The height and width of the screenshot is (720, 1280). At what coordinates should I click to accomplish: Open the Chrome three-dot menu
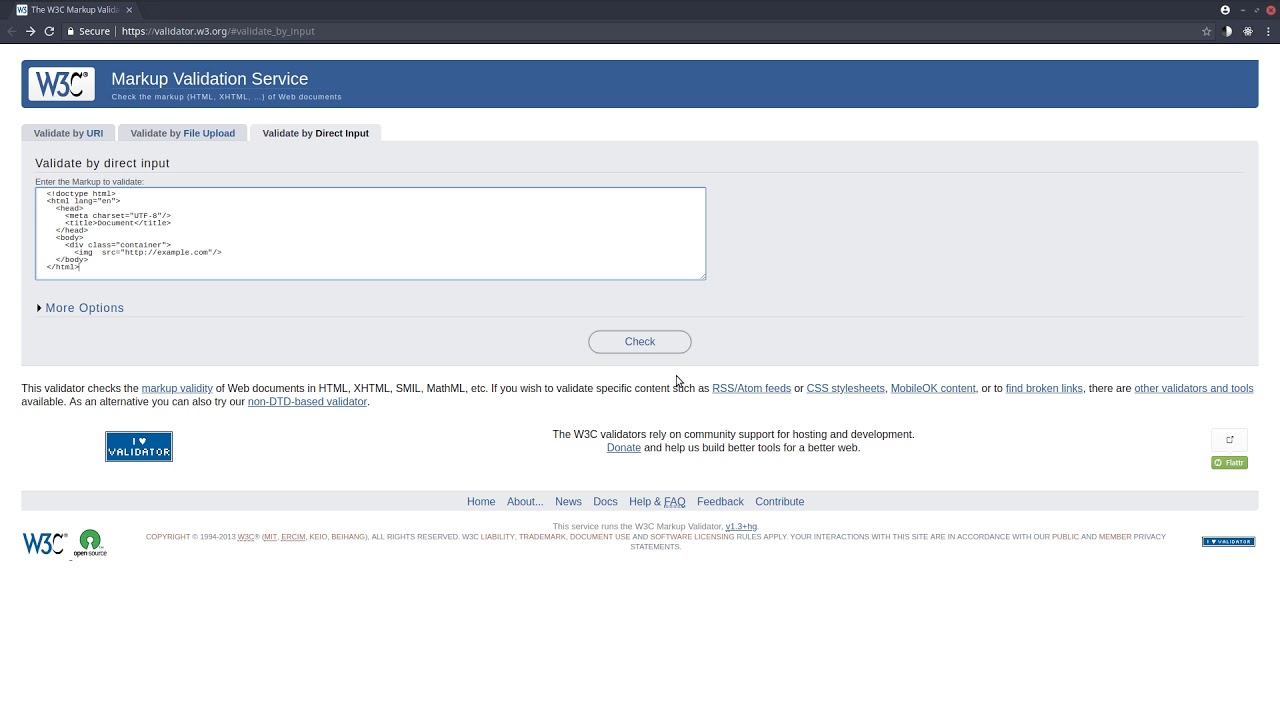1267,31
